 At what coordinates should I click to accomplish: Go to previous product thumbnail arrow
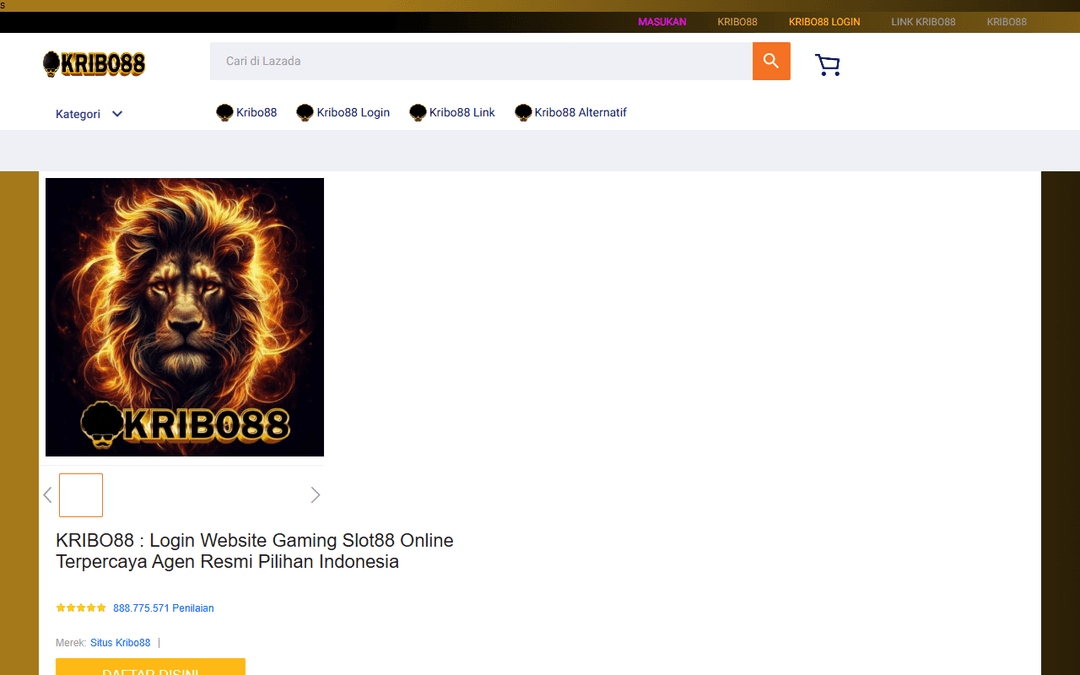(48, 495)
